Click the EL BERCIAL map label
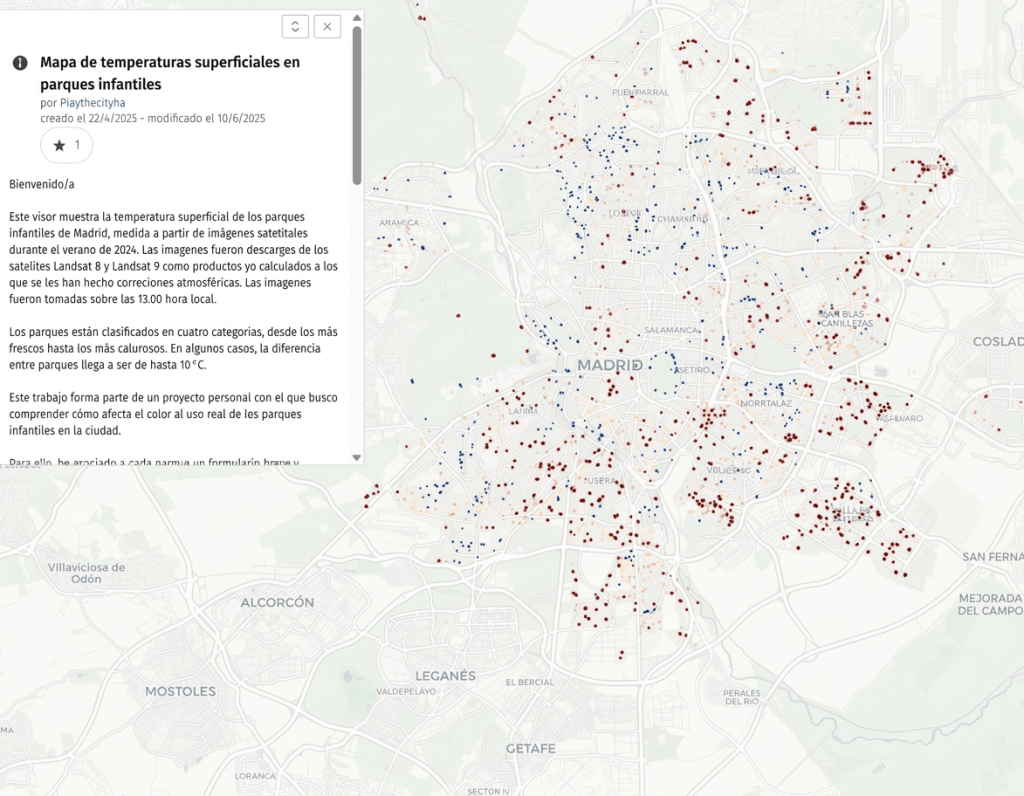1024x796 pixels. click(530, 682)
